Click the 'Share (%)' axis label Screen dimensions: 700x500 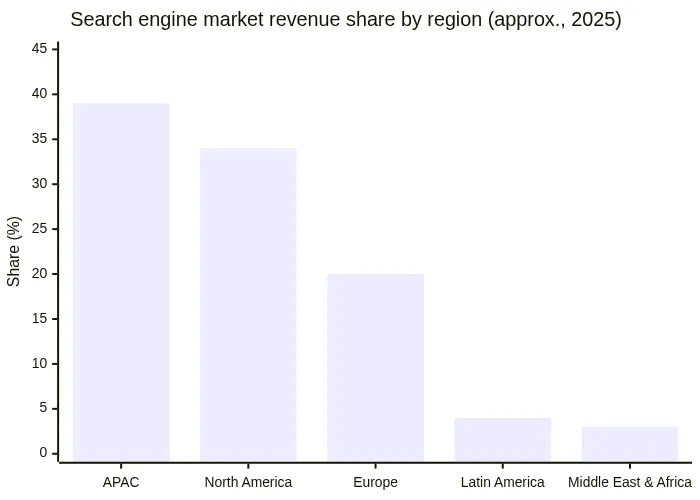tap(14, 251)
